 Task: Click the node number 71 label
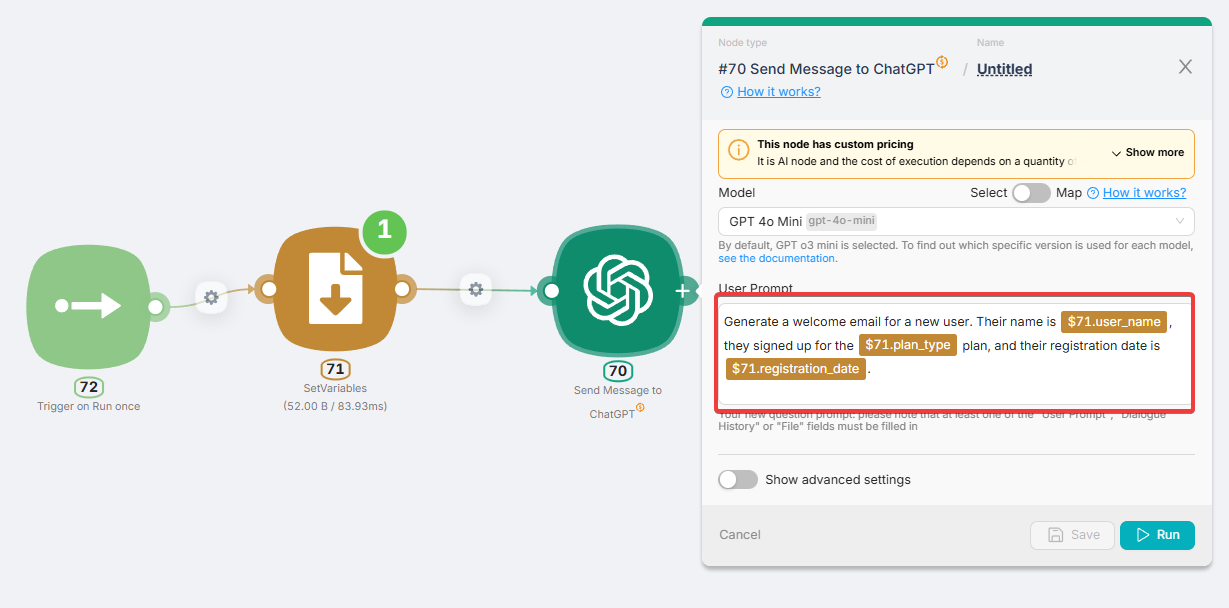[335, 370]
